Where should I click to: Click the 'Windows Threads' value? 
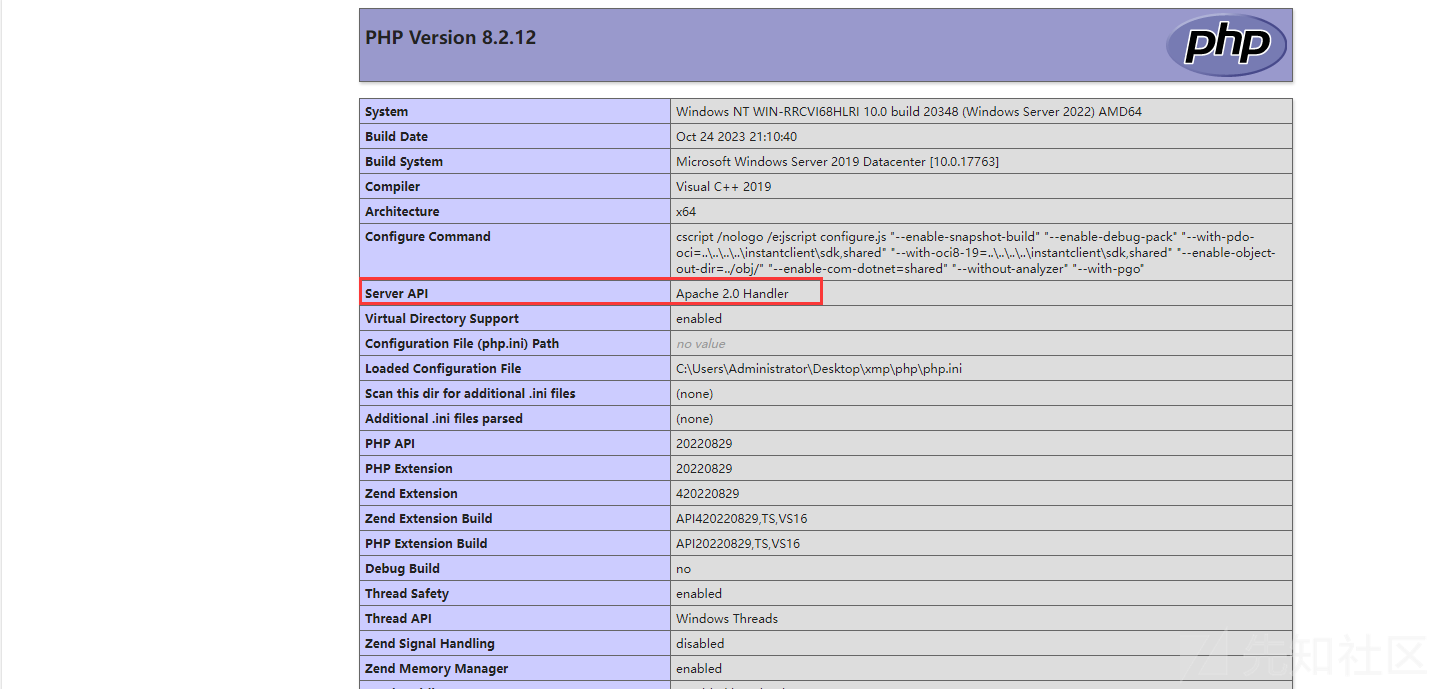point(727,619)
